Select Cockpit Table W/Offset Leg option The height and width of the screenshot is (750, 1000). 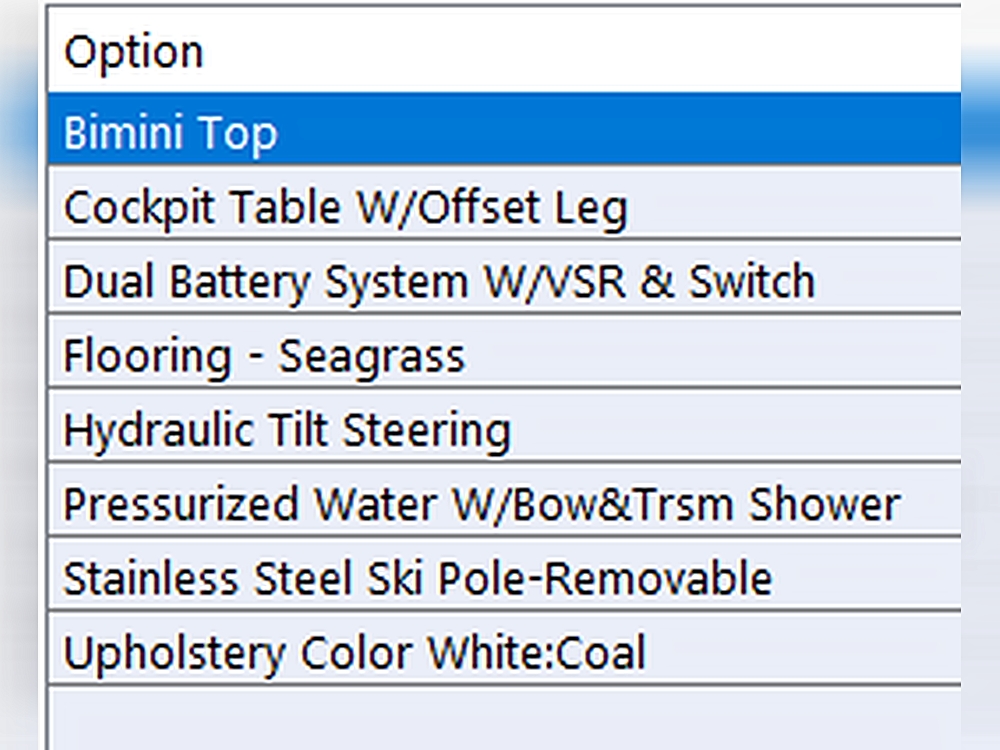click(345, 208)
